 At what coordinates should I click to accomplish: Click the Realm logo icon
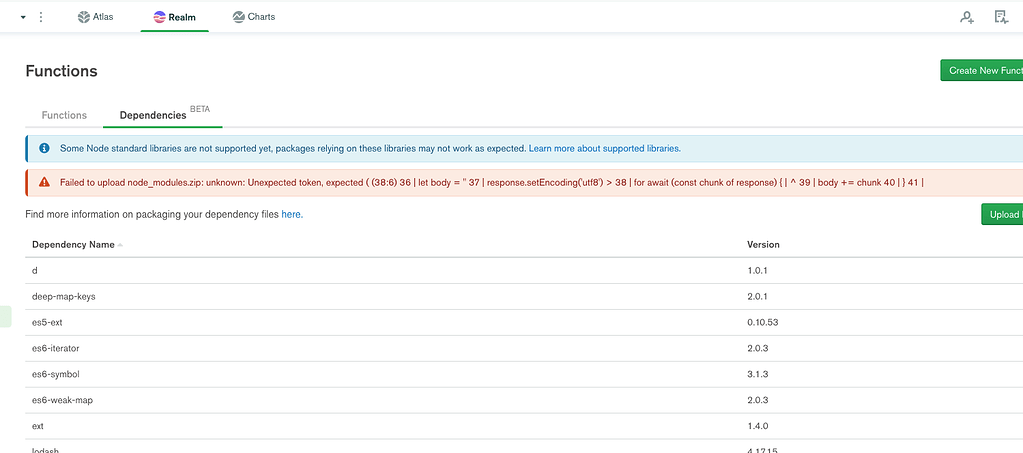click(160, 17)
